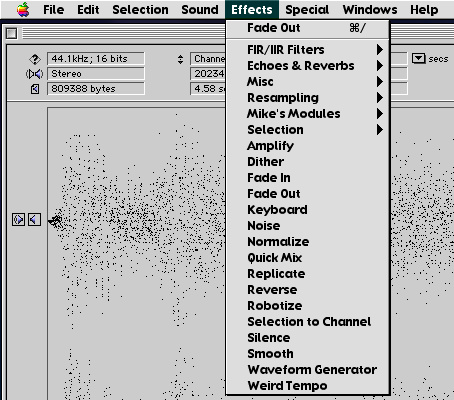The image size is (454, 400).
Task: Click the stereo speaker channels icon
Action: pyautogui.click(x=34, y=74)
